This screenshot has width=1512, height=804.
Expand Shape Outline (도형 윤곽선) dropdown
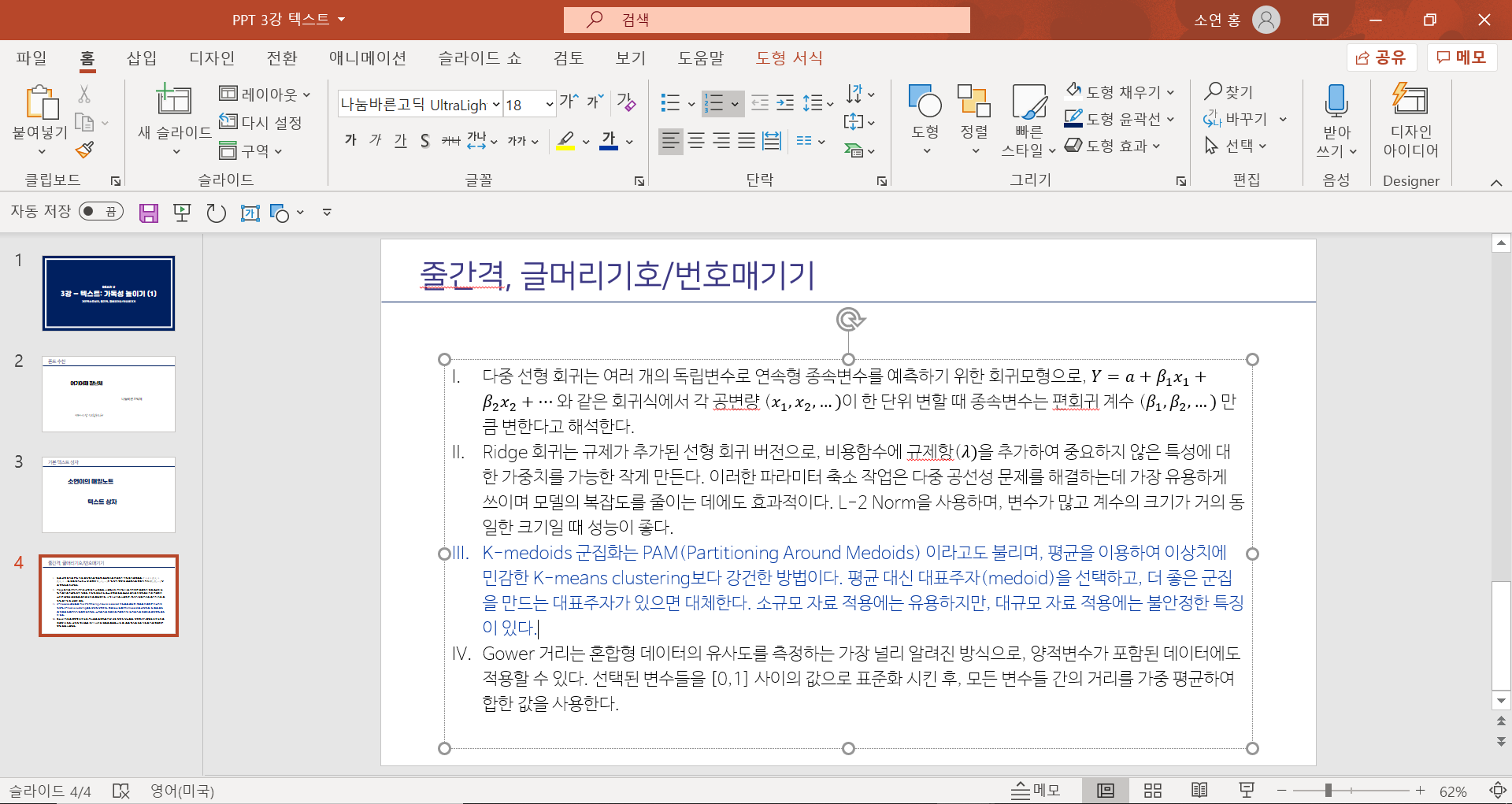pyautogui.click(x=1170, y=119)
